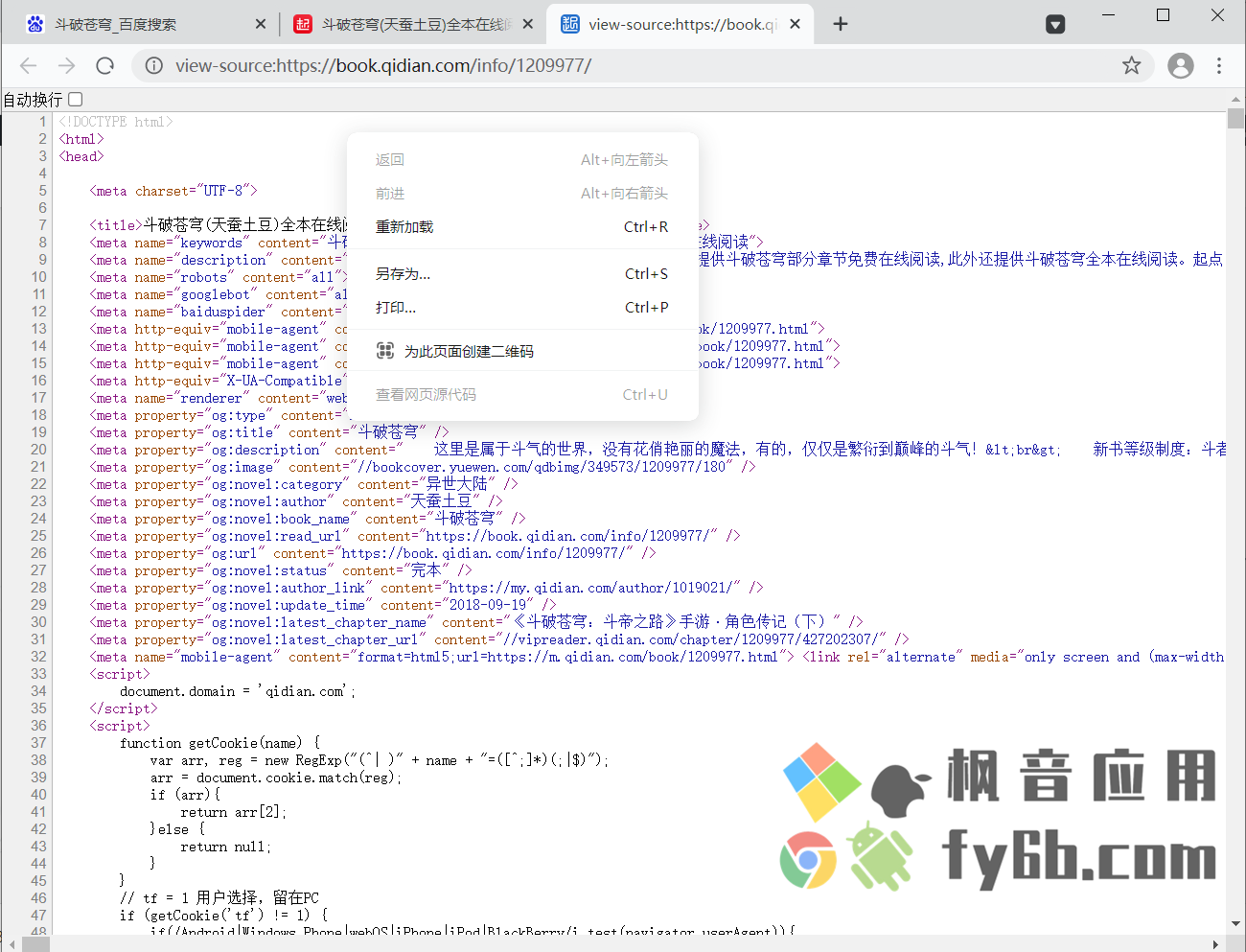Click the QR code icon in context menu
The width and height of the screenshot is (1246, 952).
pos(385,351)
